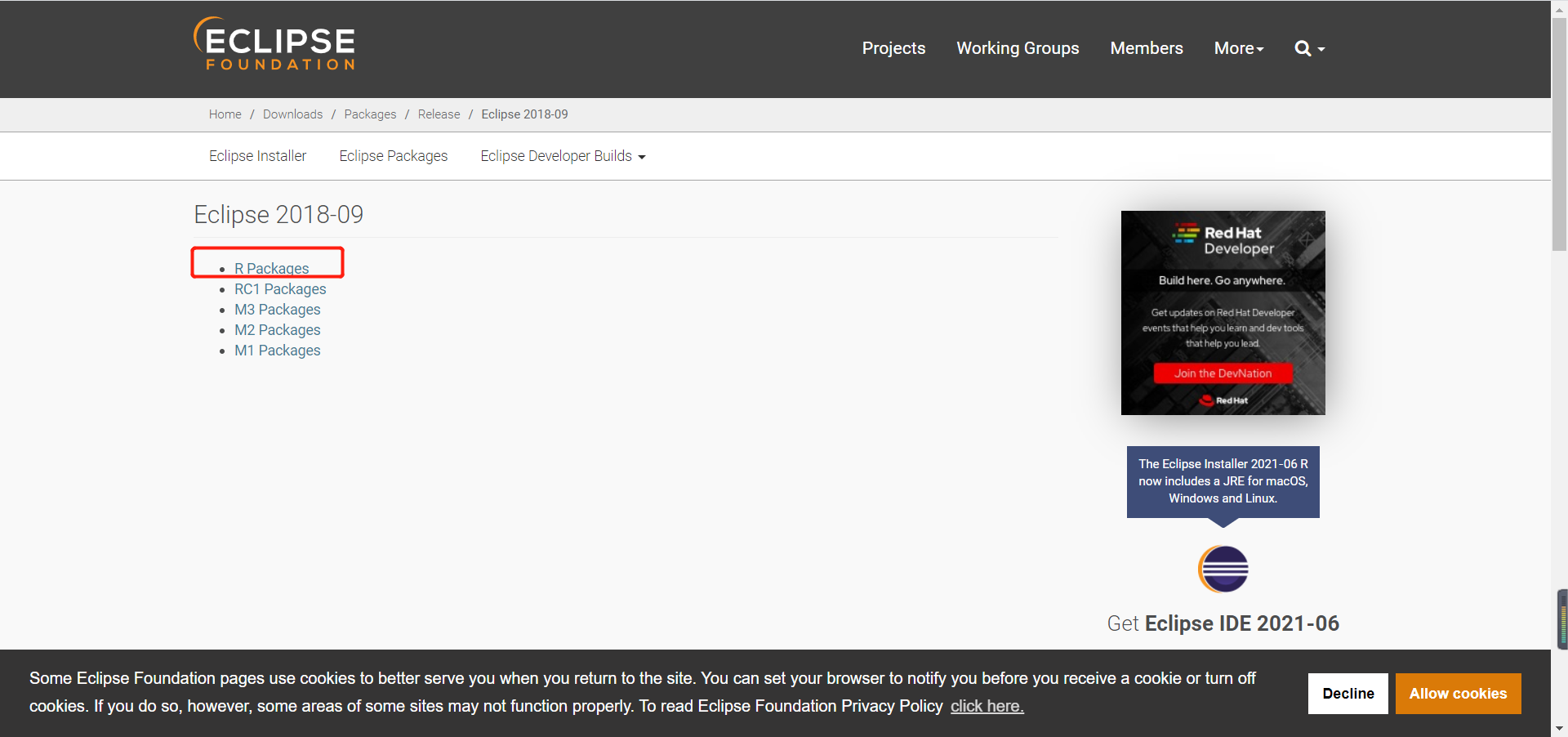Open the RC1 Packages link
This screenshot has width=1568, height=737.
pos(280,289)
